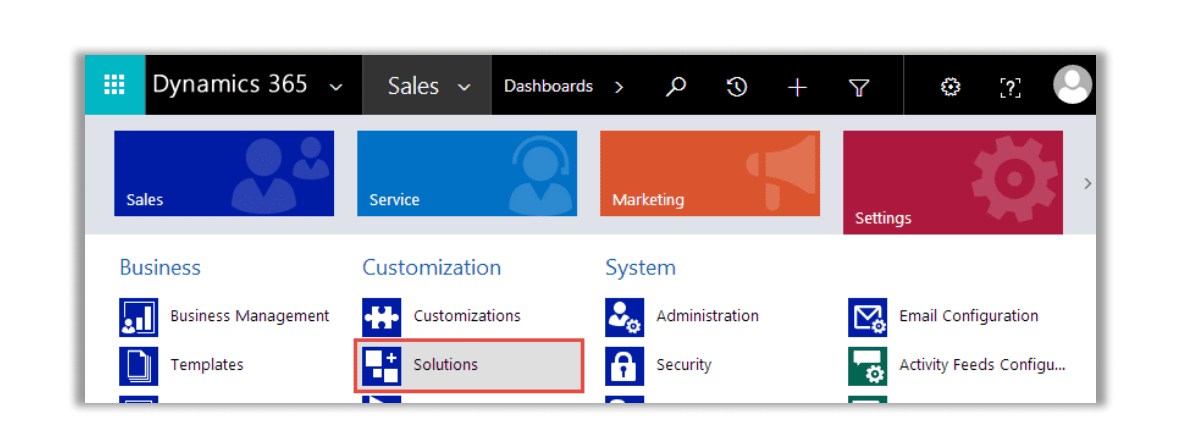1191x439 pixels.
Task: Open the Settings tile
Action: point(953,182)
